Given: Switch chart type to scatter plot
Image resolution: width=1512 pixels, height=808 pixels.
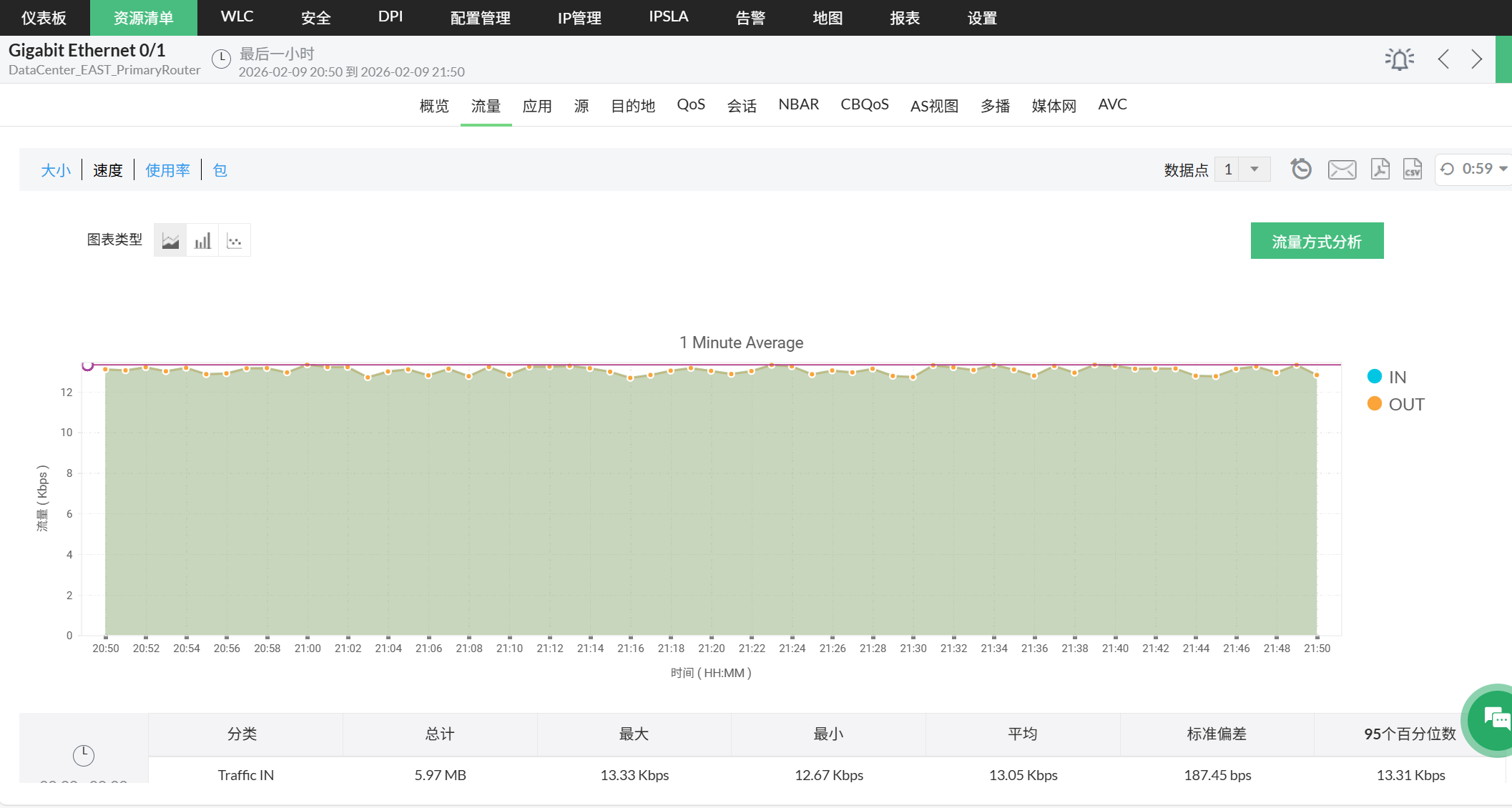Looking at the screenshot, I should 235,240.
